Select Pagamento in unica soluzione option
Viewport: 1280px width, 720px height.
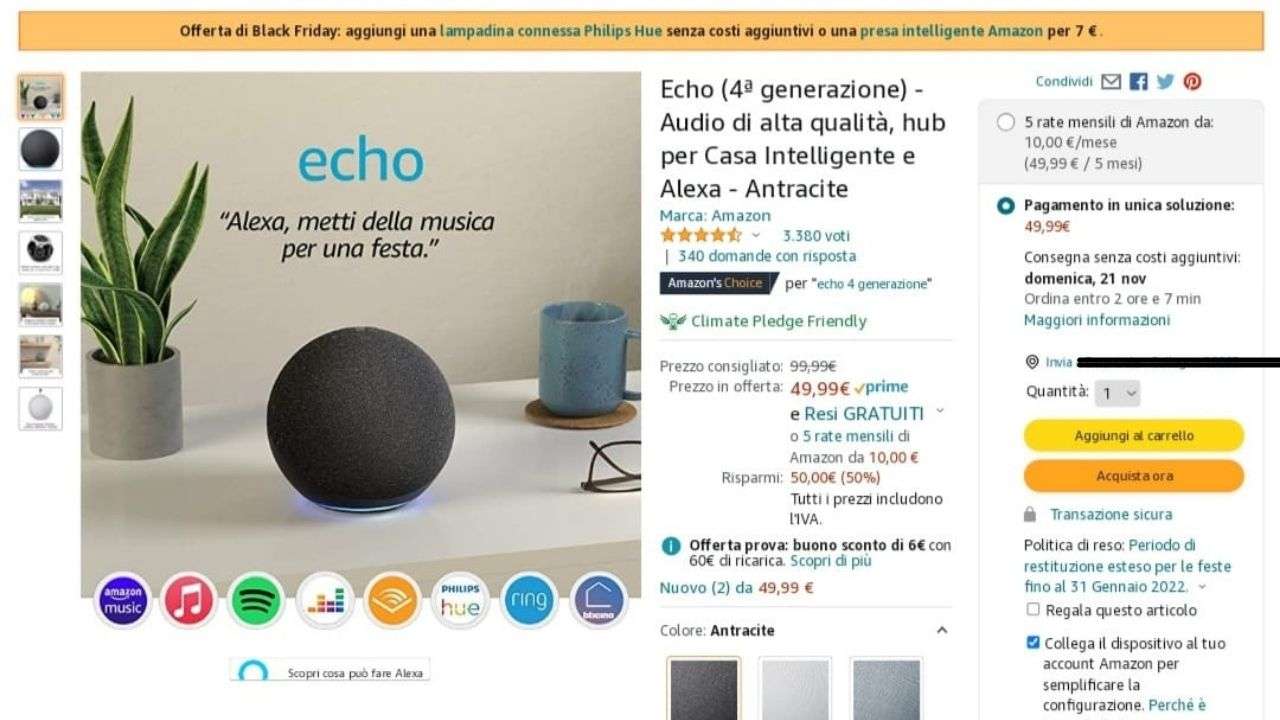pos(1006,205)
